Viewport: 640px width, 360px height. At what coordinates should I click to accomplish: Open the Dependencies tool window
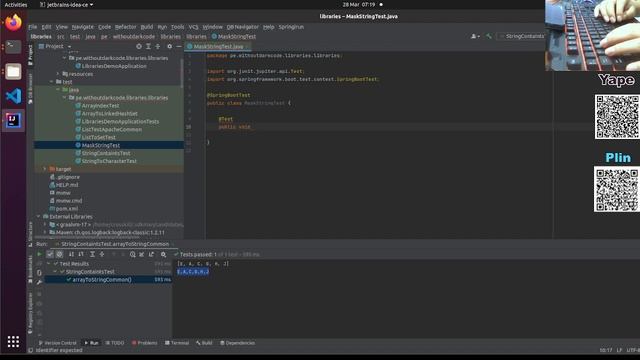(x=238, y=343)
